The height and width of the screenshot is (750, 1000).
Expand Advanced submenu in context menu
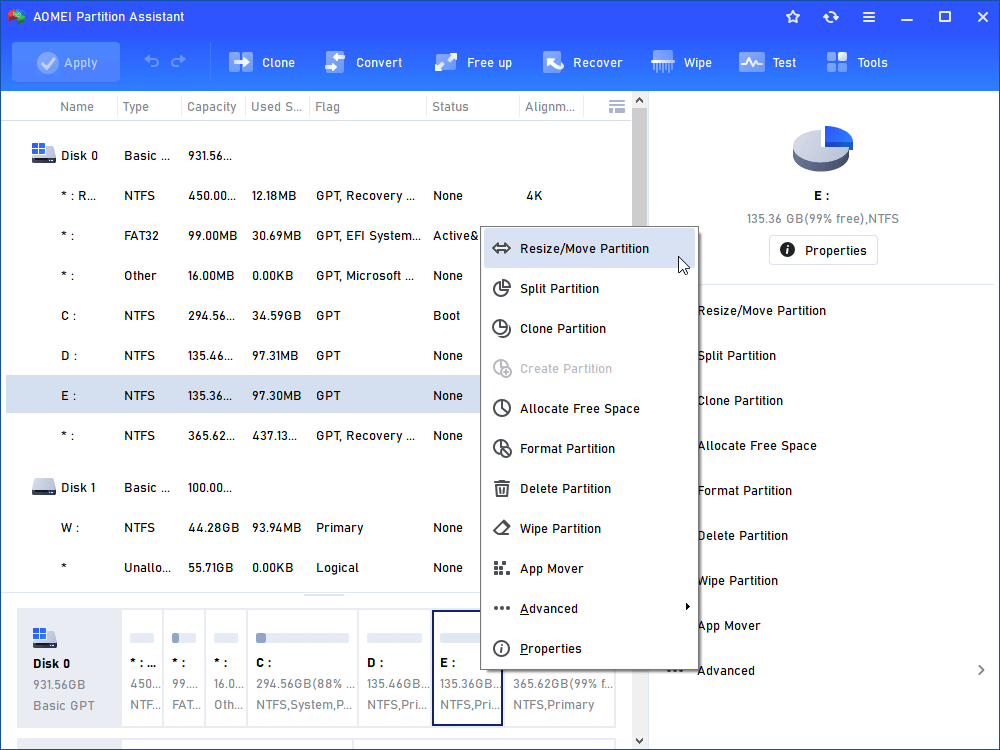pyautogui.click(x=589, y=609)
